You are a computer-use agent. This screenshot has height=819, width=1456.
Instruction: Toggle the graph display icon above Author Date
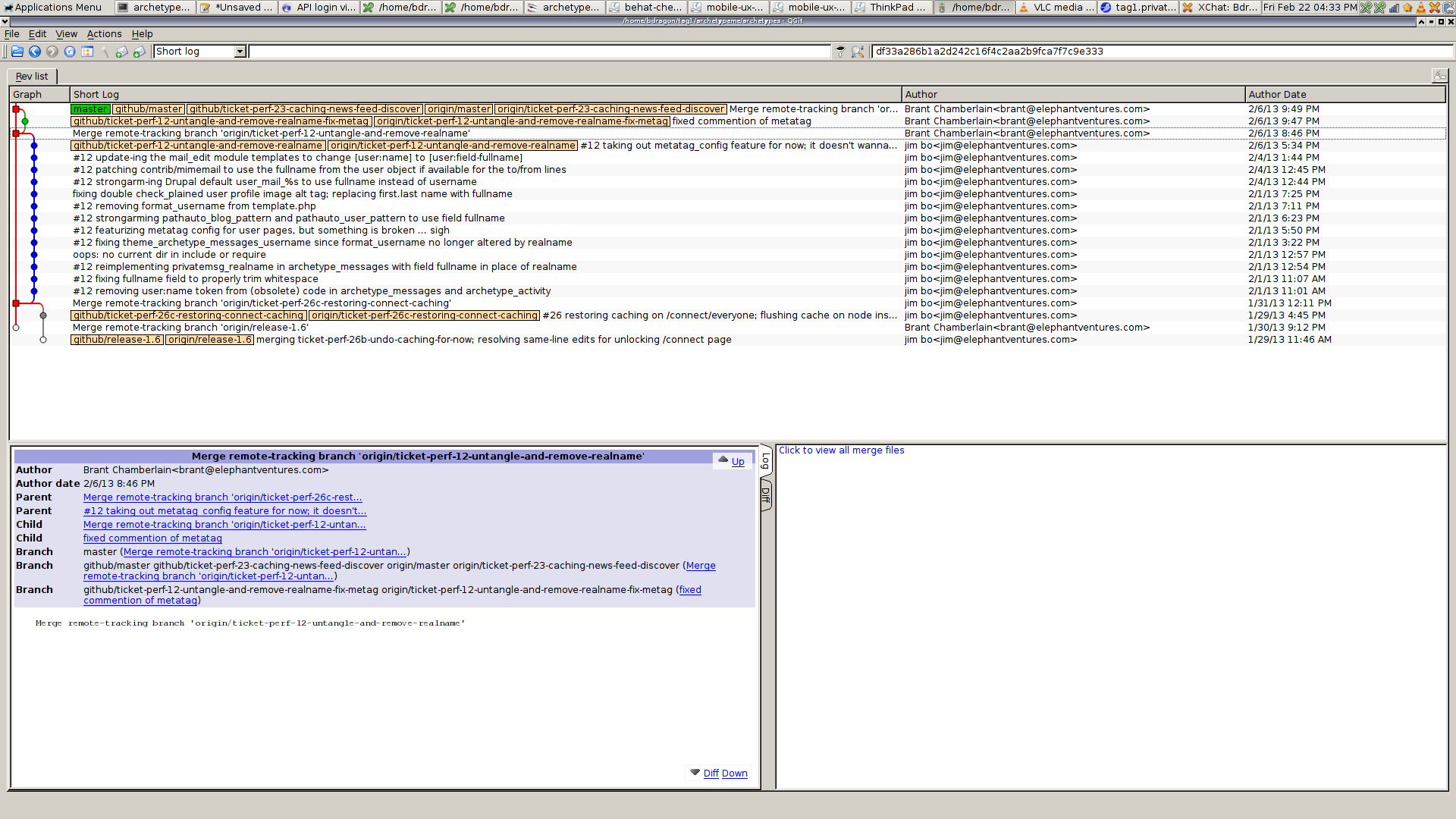1439,76
